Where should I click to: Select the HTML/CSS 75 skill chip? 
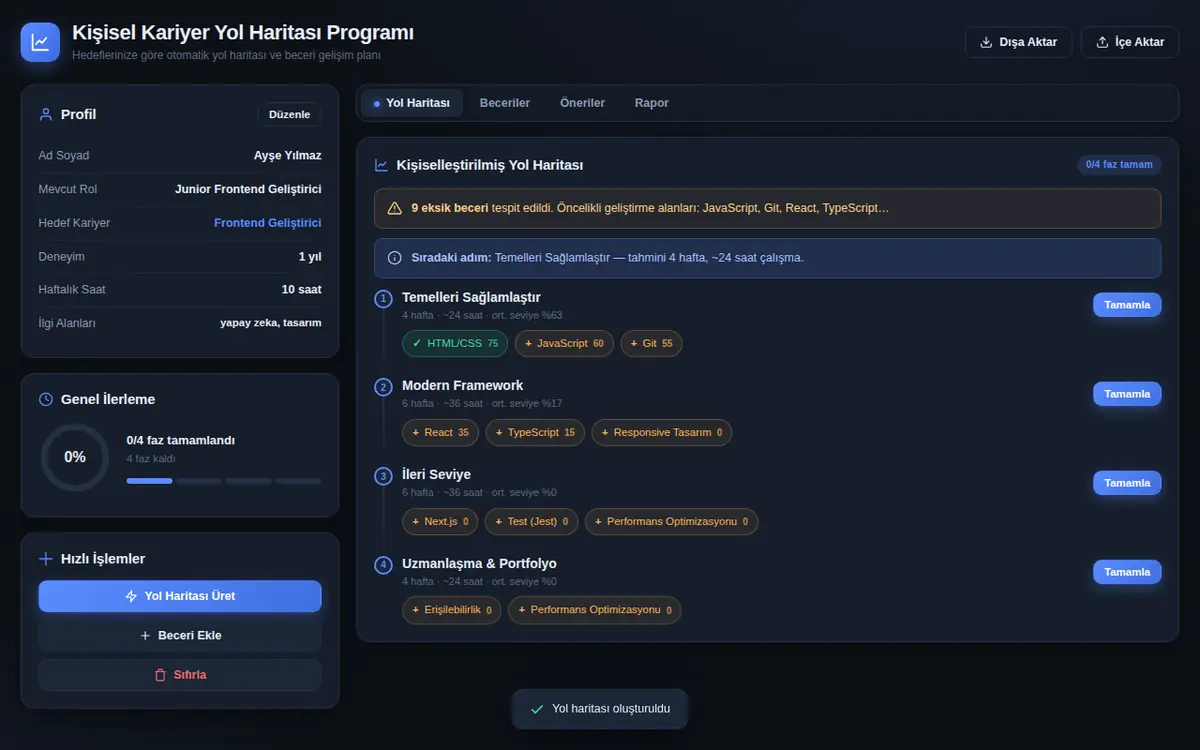tap(455, 343)
